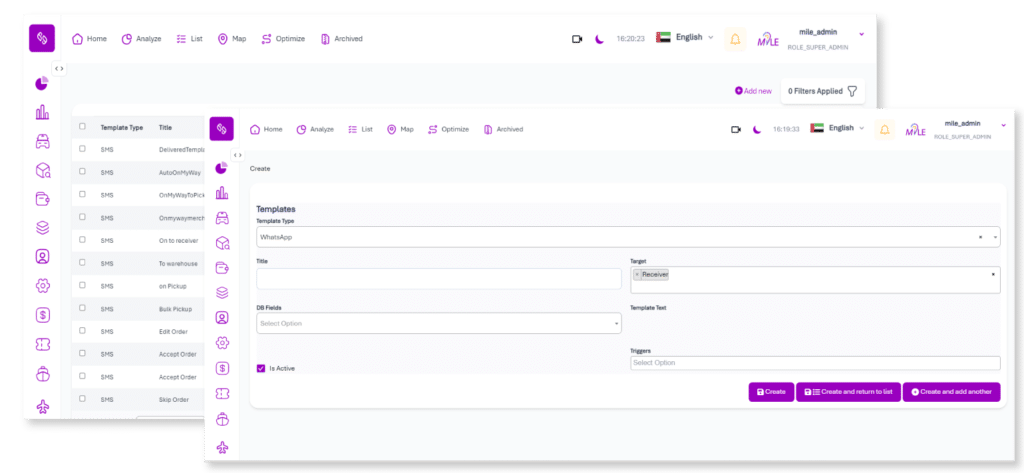1024x473 pixels.
Task: Open Map in the front window navbar
Action: click(x=400, y=129)
